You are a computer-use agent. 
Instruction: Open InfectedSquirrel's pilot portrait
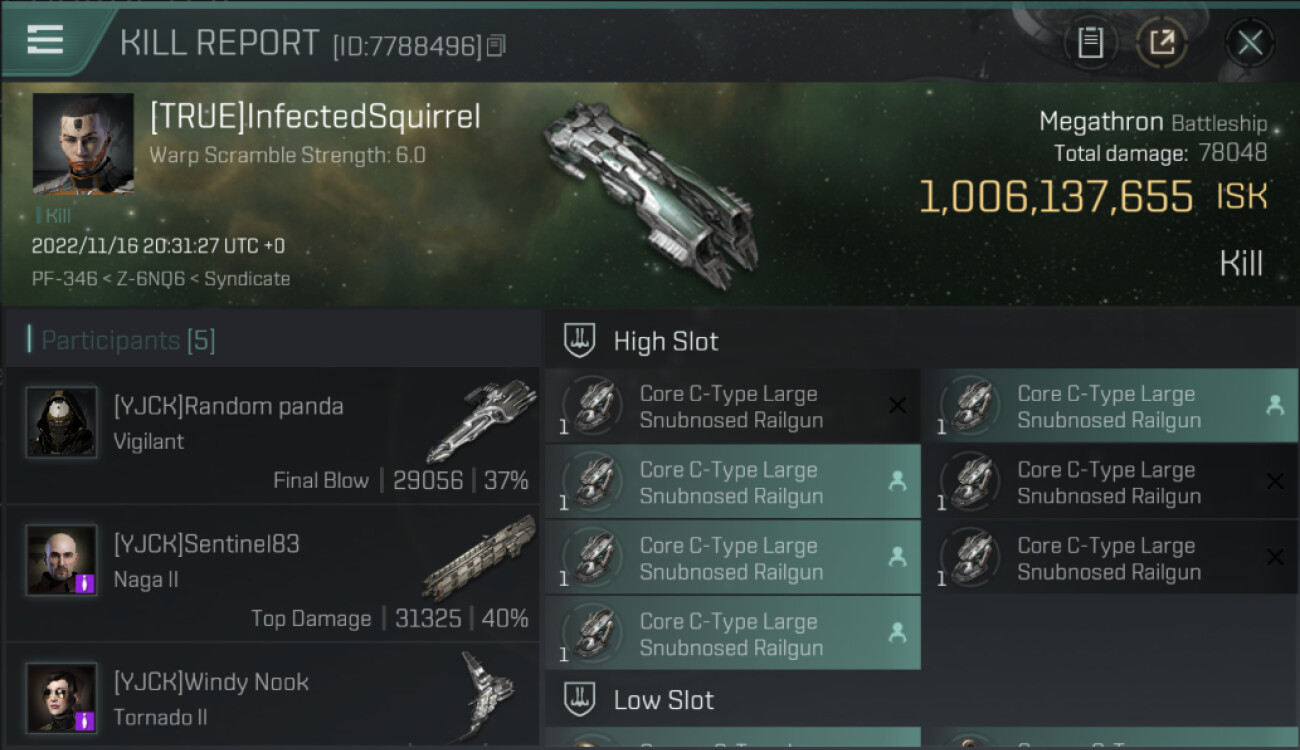pos(83,144)
